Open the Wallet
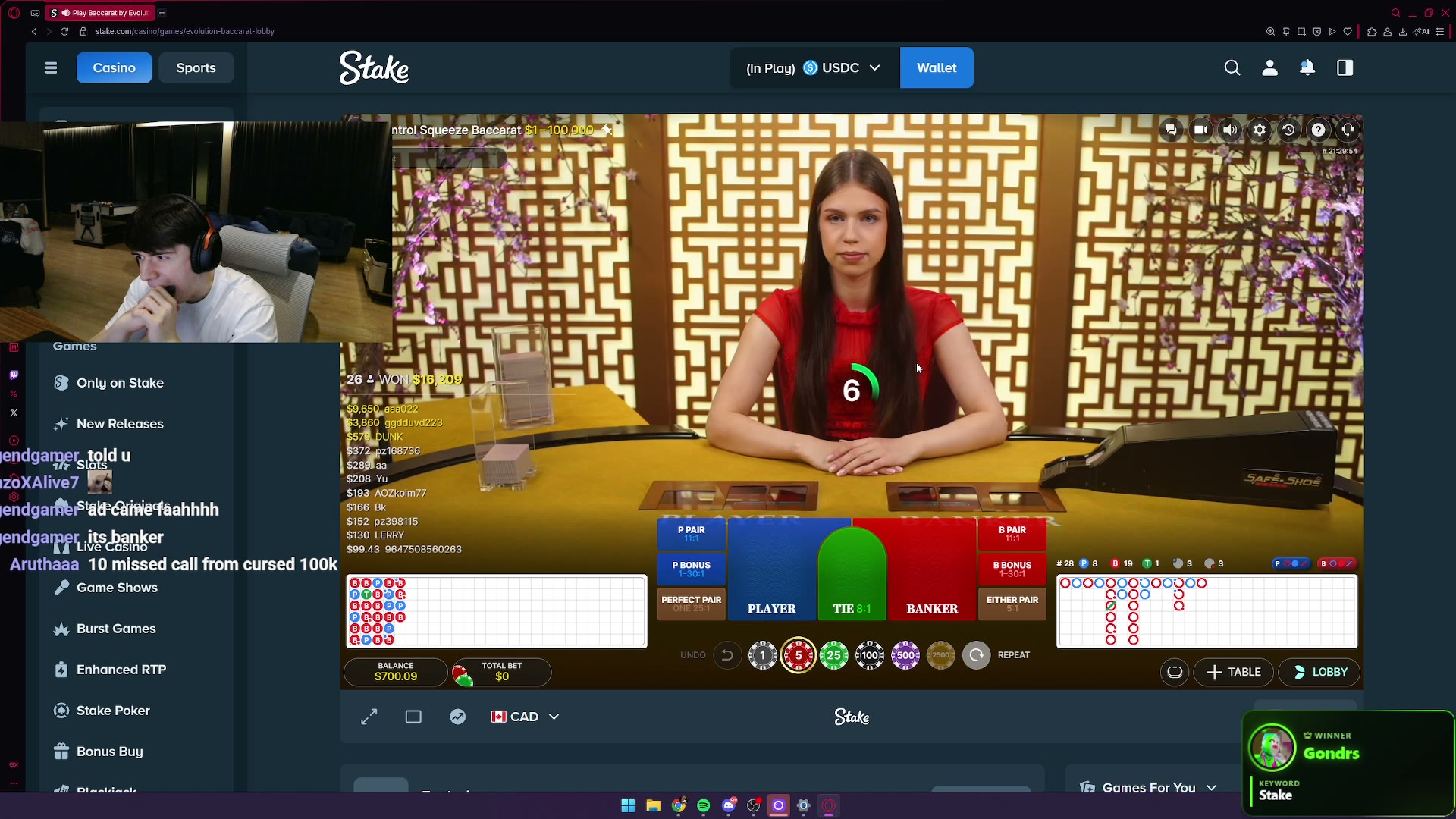Screen dimensions: 1456x819 [x=937, y=68]
